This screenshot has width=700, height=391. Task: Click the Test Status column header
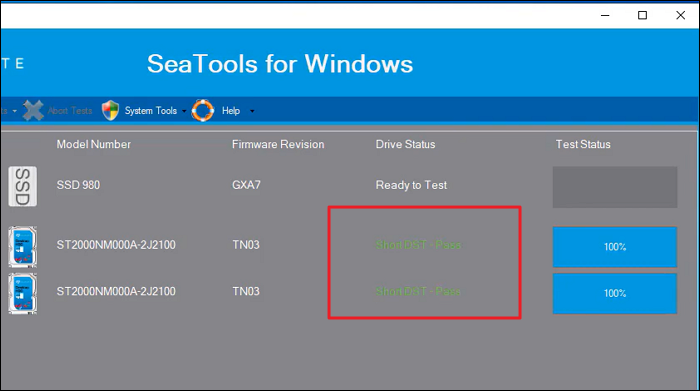(583, 144)
